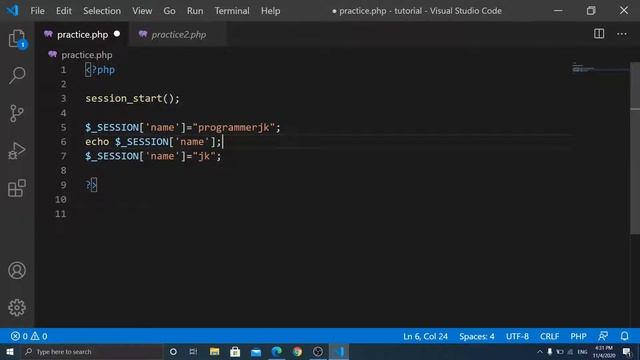This screenshot has width=640, height=360.
Task: Click the code minimap
Action: tap(600, 68)
